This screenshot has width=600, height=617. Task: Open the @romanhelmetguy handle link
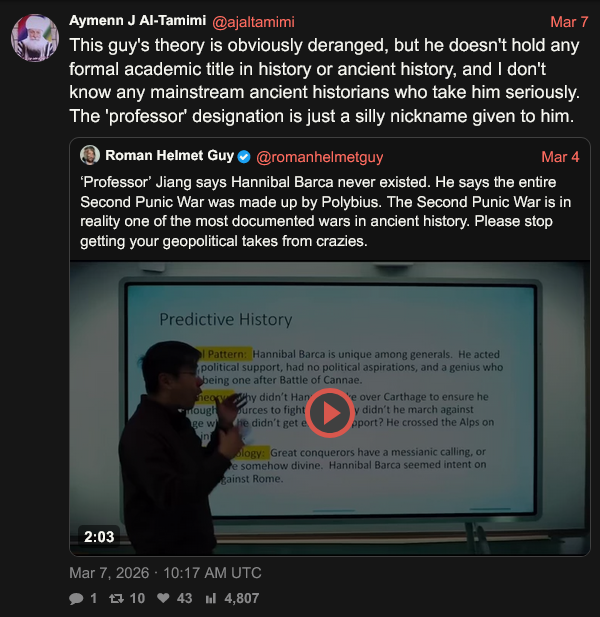click(x=319, y=157)
